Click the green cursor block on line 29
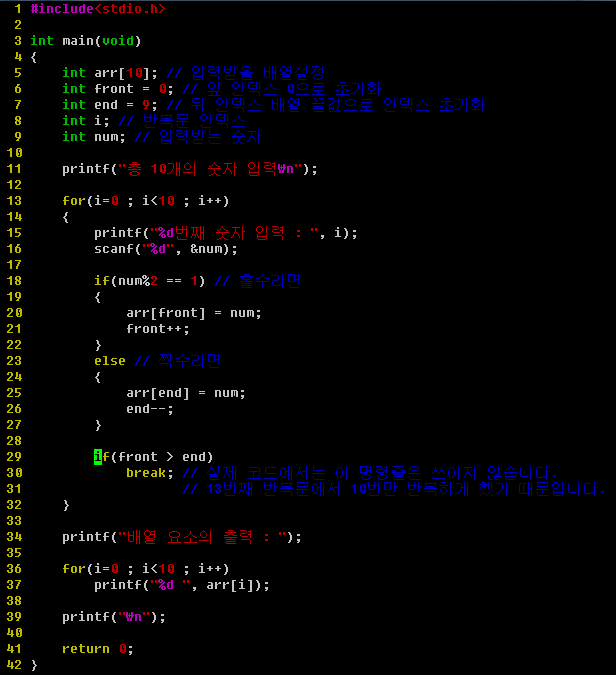616x675 pixels. coord(98,457)
